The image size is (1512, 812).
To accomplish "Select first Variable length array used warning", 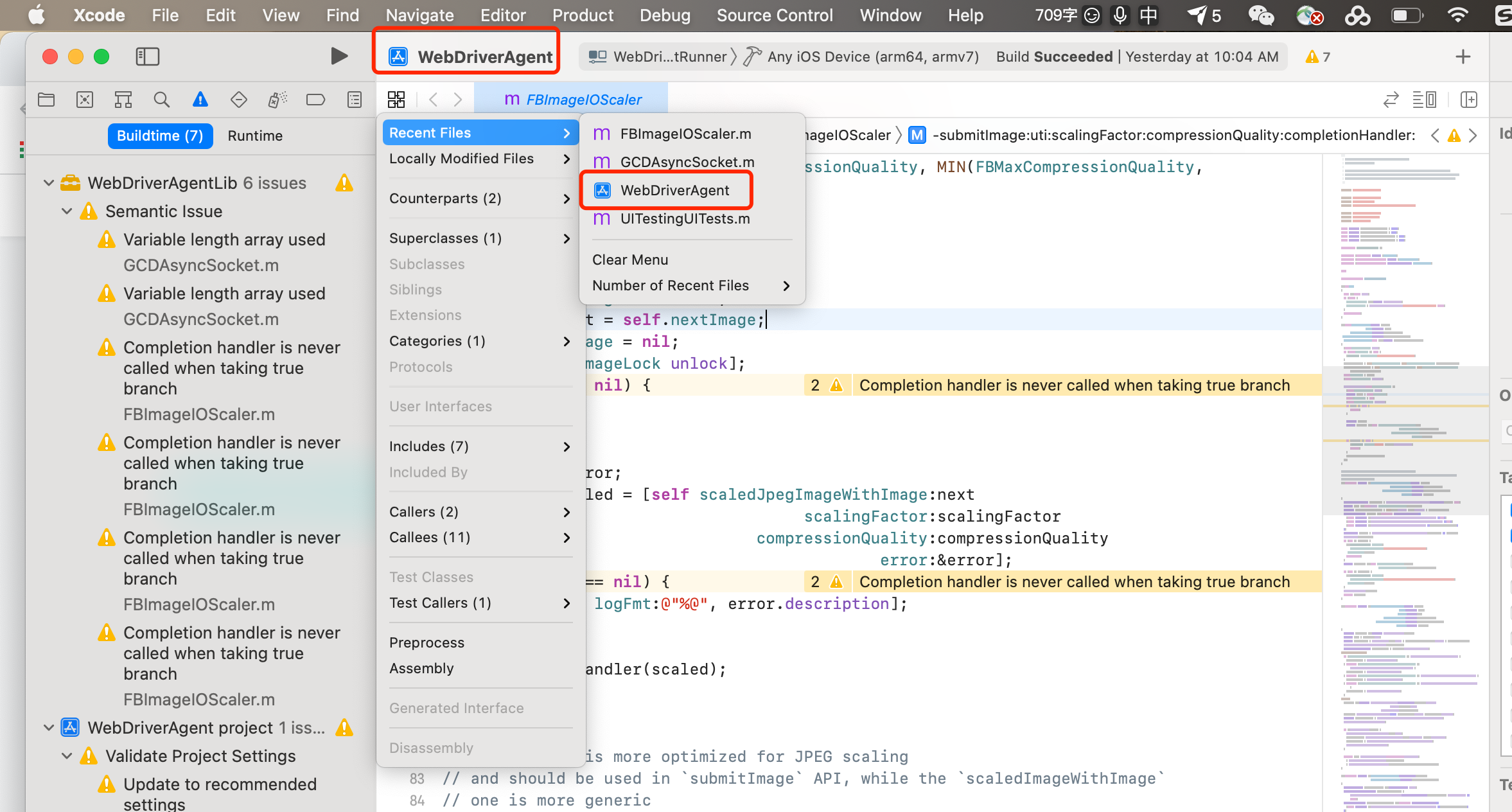I will click(x=224, y=240).
